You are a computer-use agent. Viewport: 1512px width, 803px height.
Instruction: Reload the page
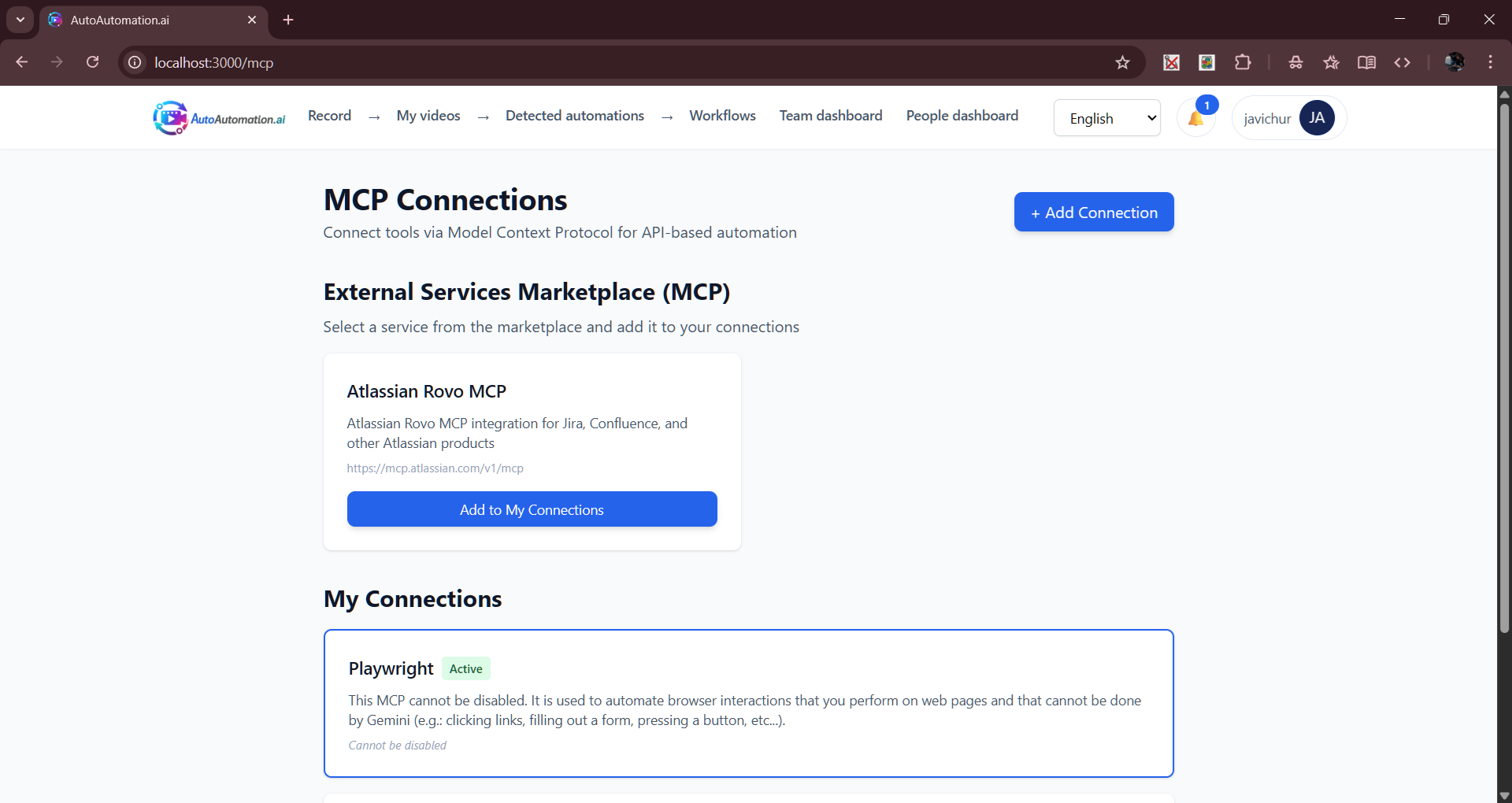93,62
